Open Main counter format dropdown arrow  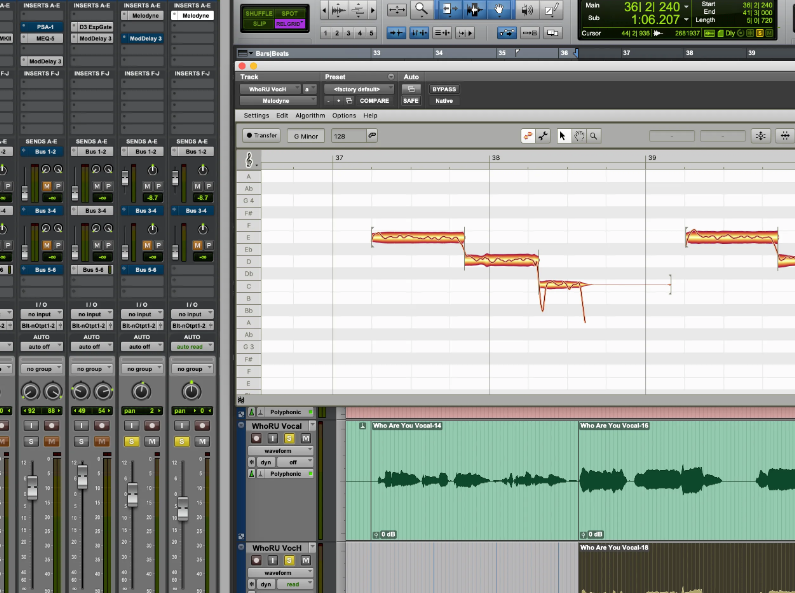click(686, 7)
